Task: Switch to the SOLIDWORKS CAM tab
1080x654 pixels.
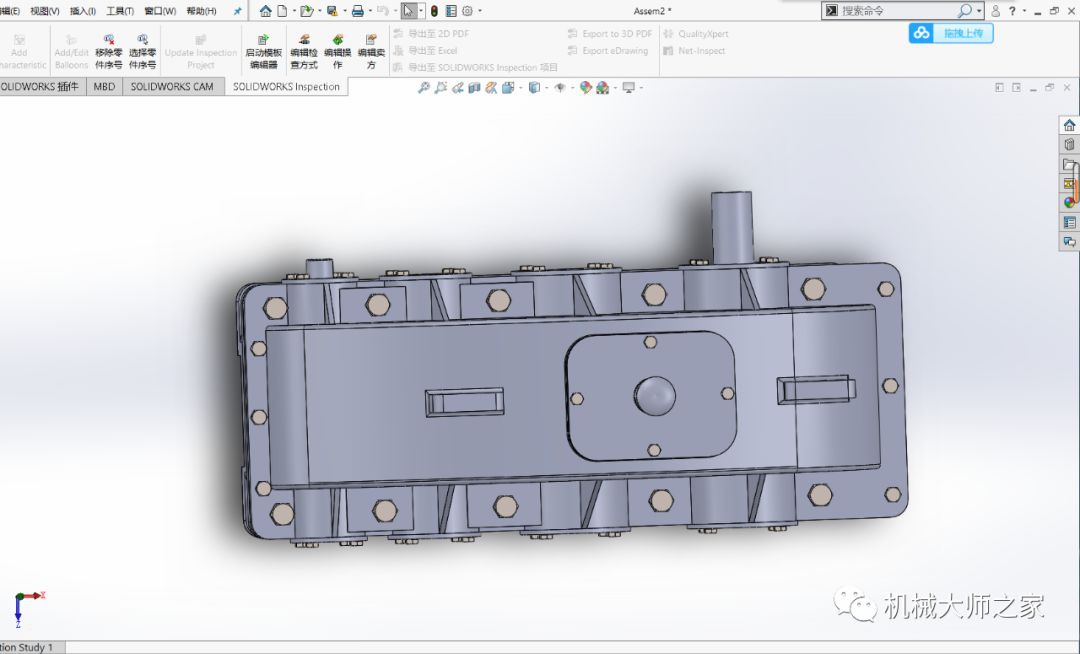Action: pos(172,87)
